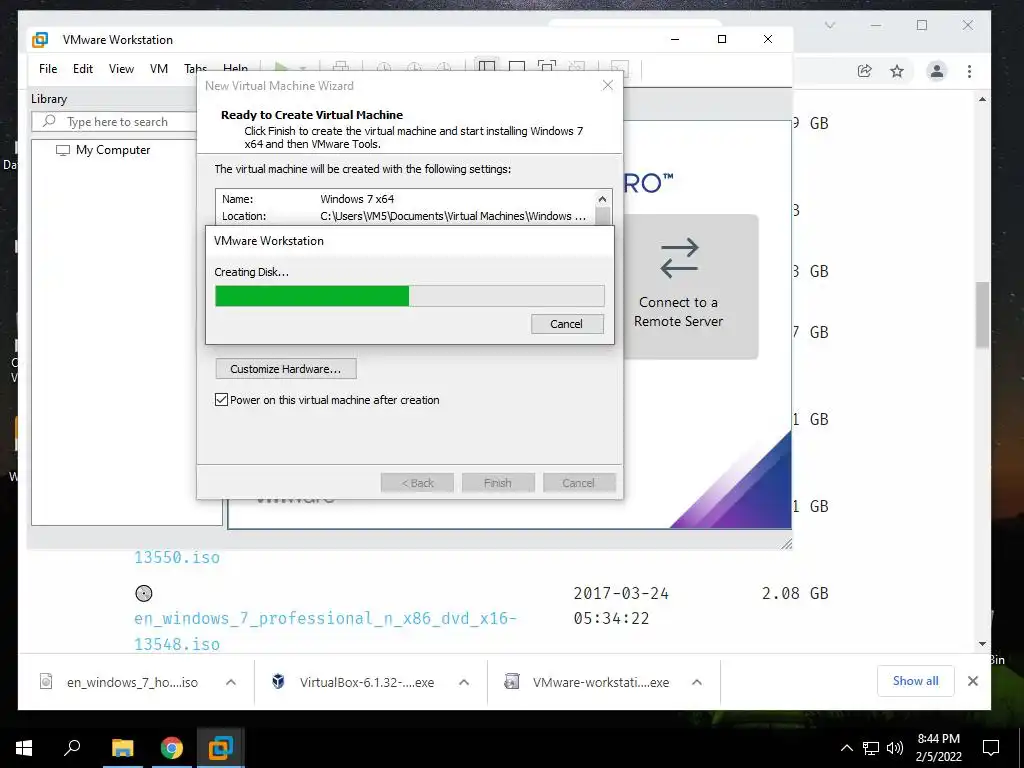Screen dimensions: 1024x768
Task: Open the View menu in VMware
Action: click(121, 69)
